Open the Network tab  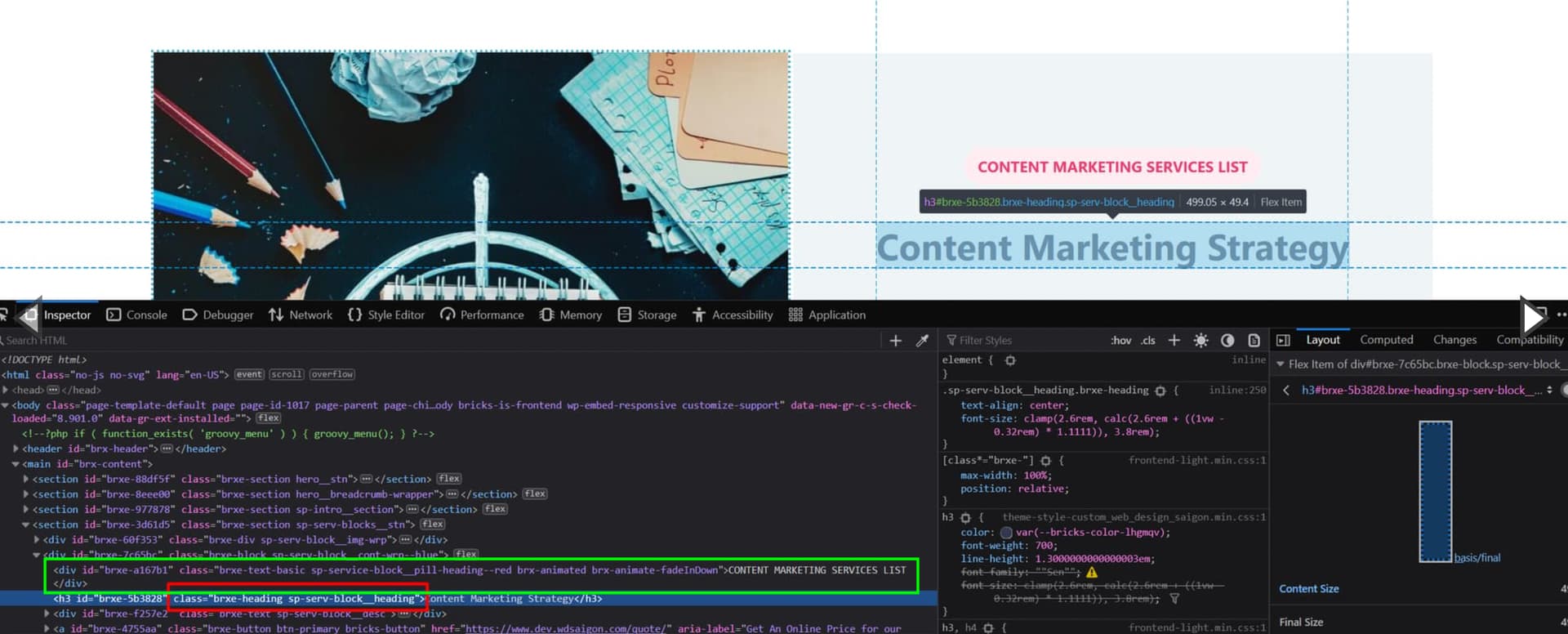[301, 315]
